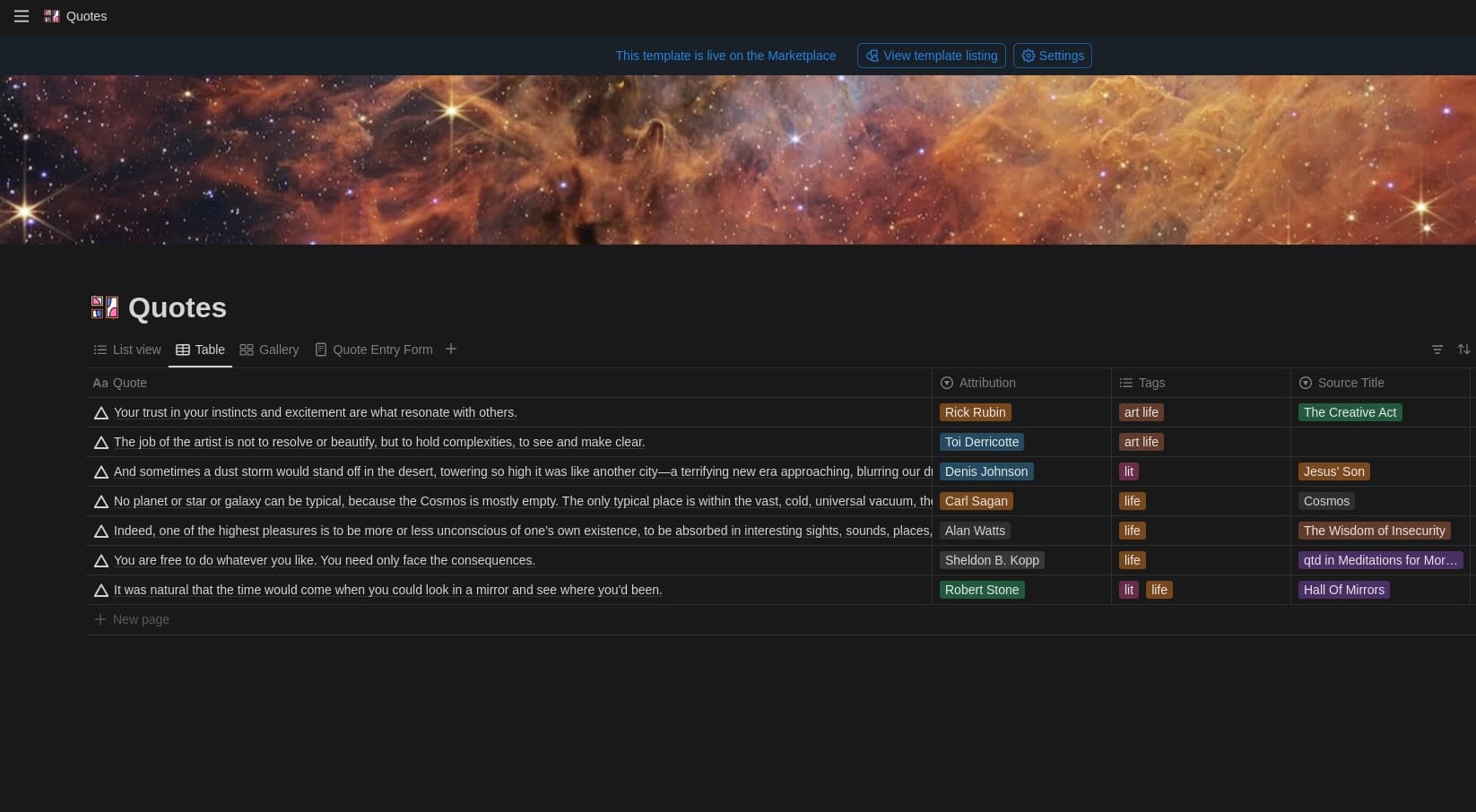Open quote 'No planet or star or galaxy...'
This screenshot has width=1476, height=812.
point(523,501)
